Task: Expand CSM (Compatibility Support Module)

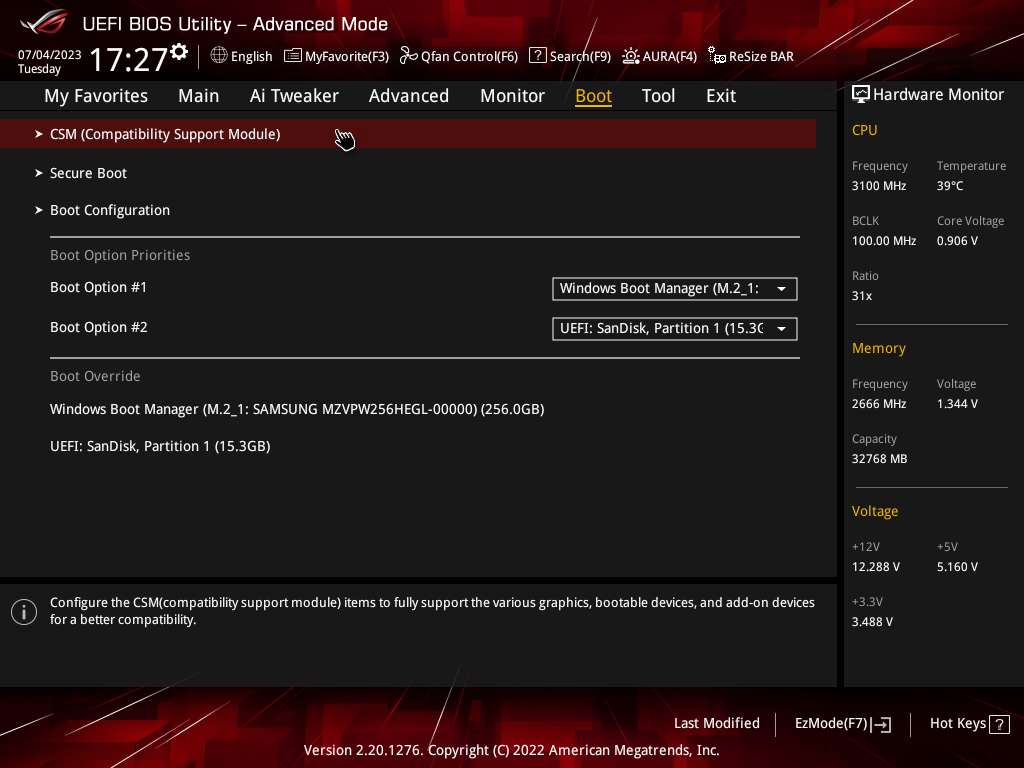Action: pos(408,134)
